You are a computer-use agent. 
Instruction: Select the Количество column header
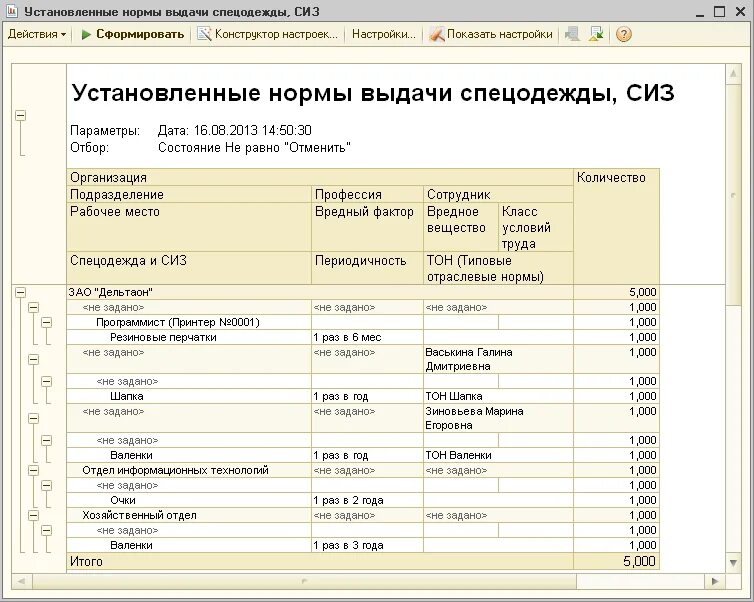tap(616, 226)
